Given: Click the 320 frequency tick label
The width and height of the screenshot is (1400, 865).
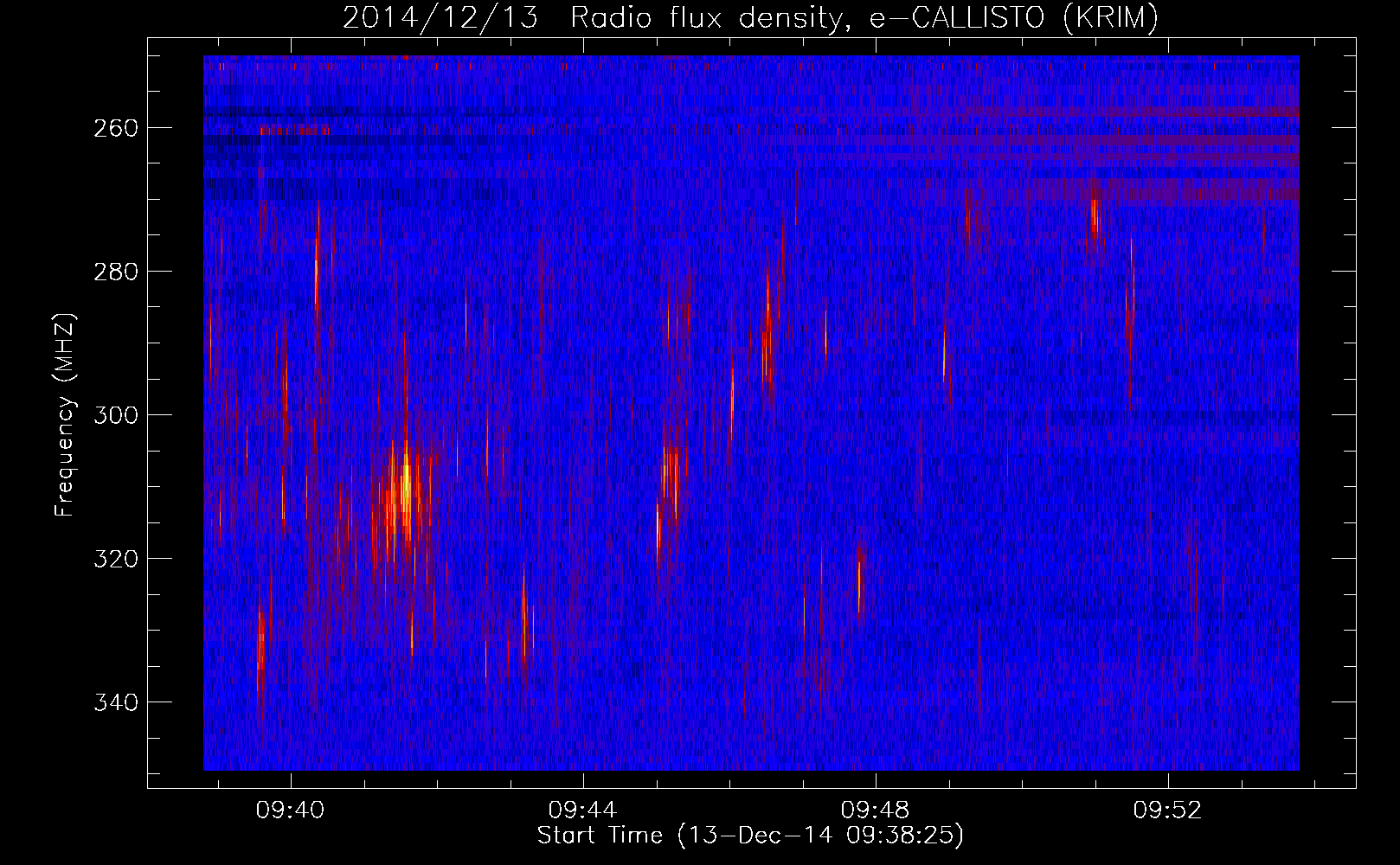Looking at the screenshot, I should (x=116, y=559).
